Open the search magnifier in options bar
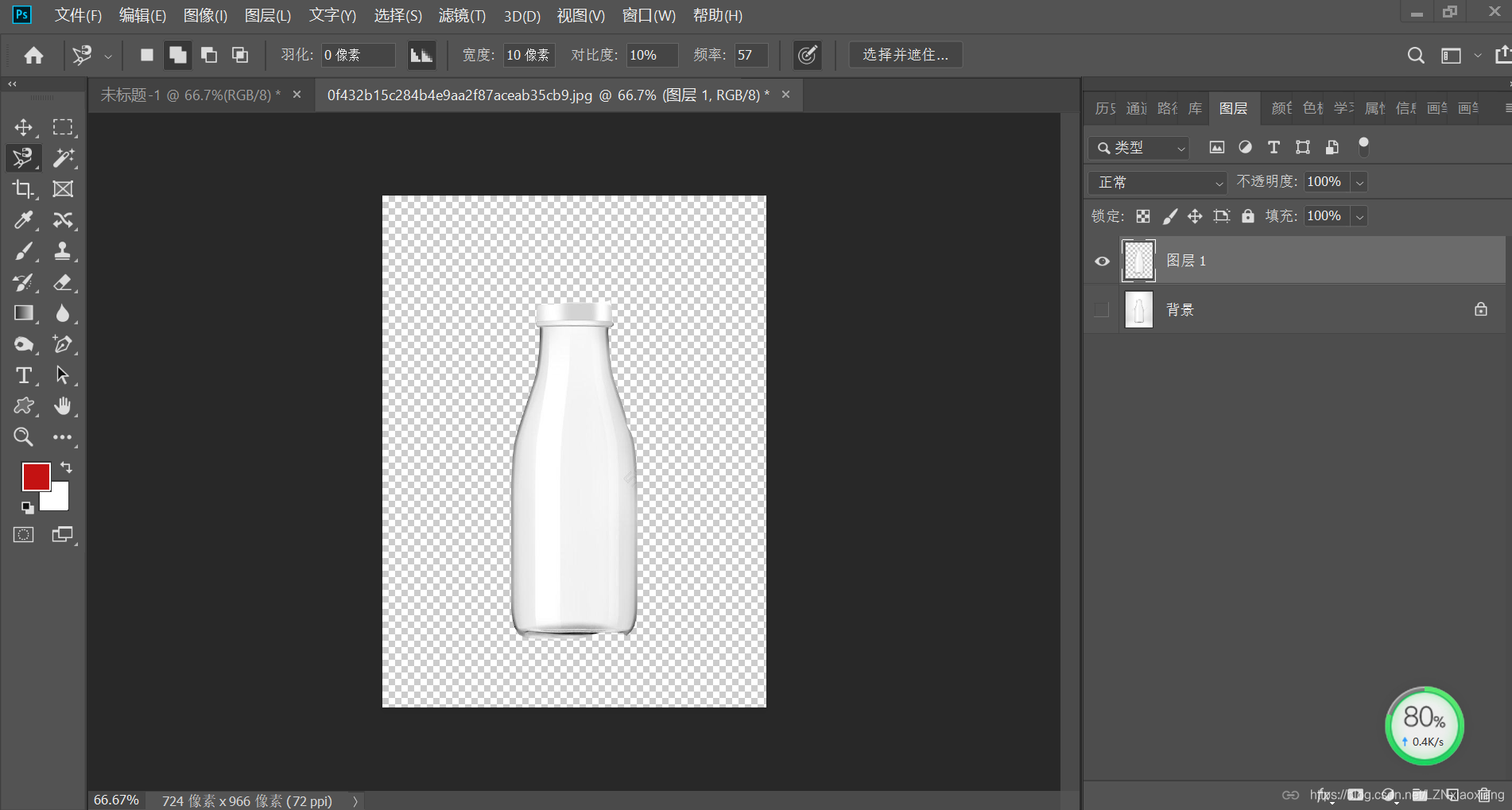 (x=1416, y=55)
